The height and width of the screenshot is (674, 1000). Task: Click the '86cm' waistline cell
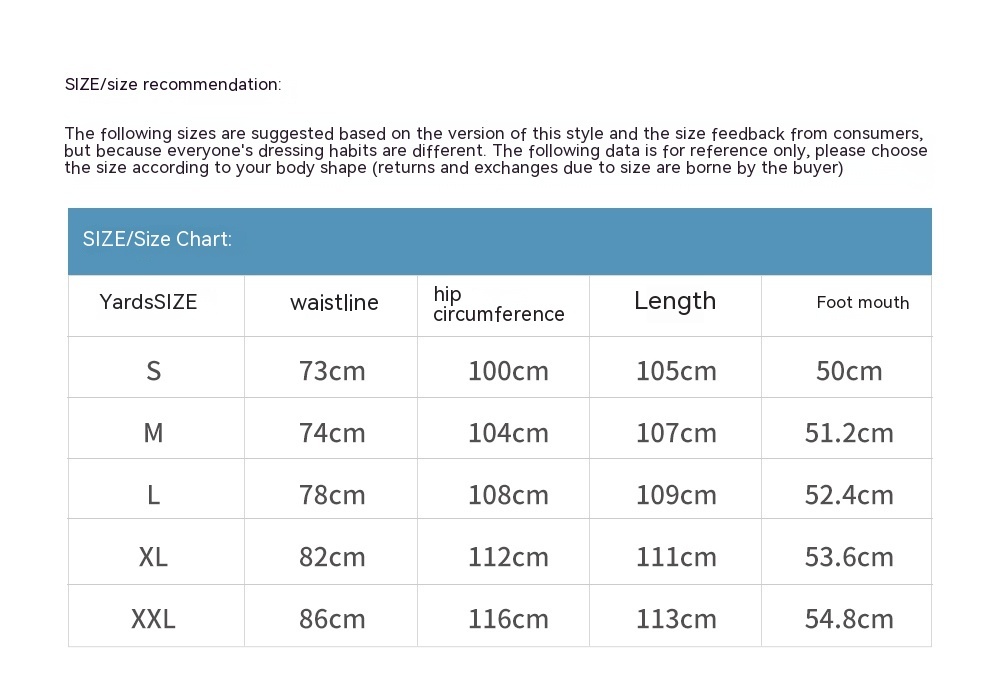332,619
